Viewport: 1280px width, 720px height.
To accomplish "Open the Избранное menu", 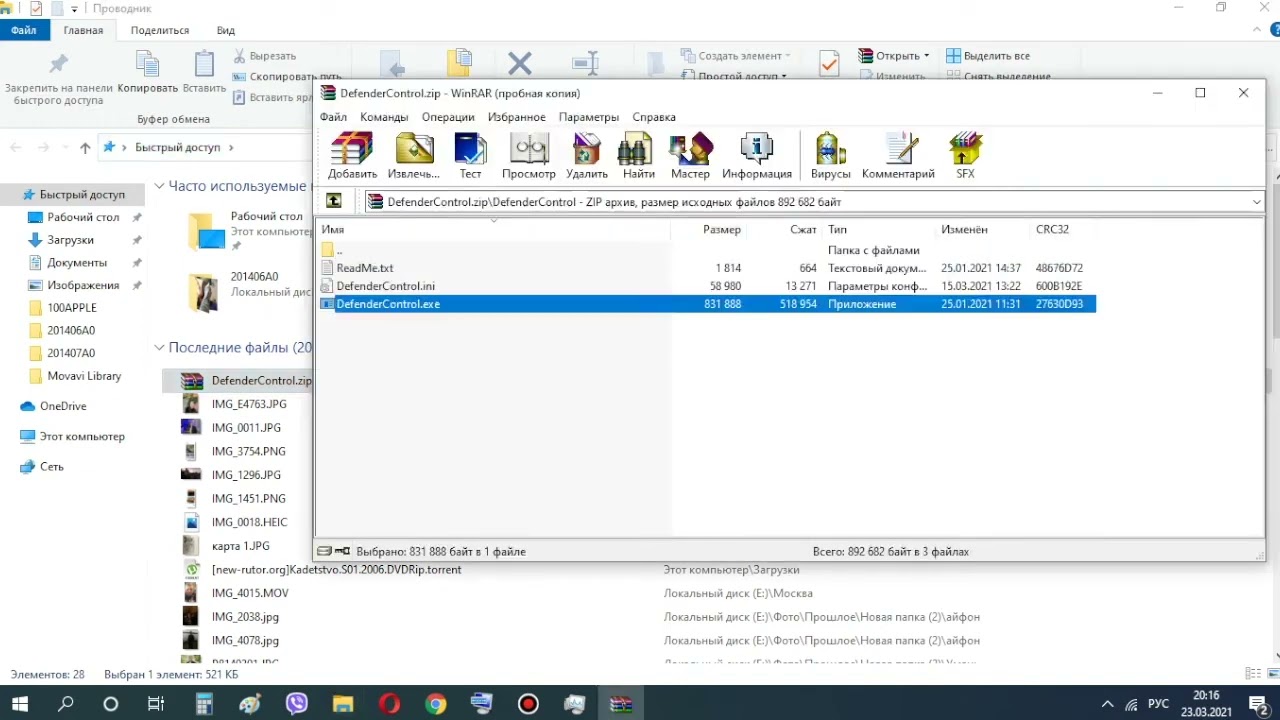I will 517,117.
